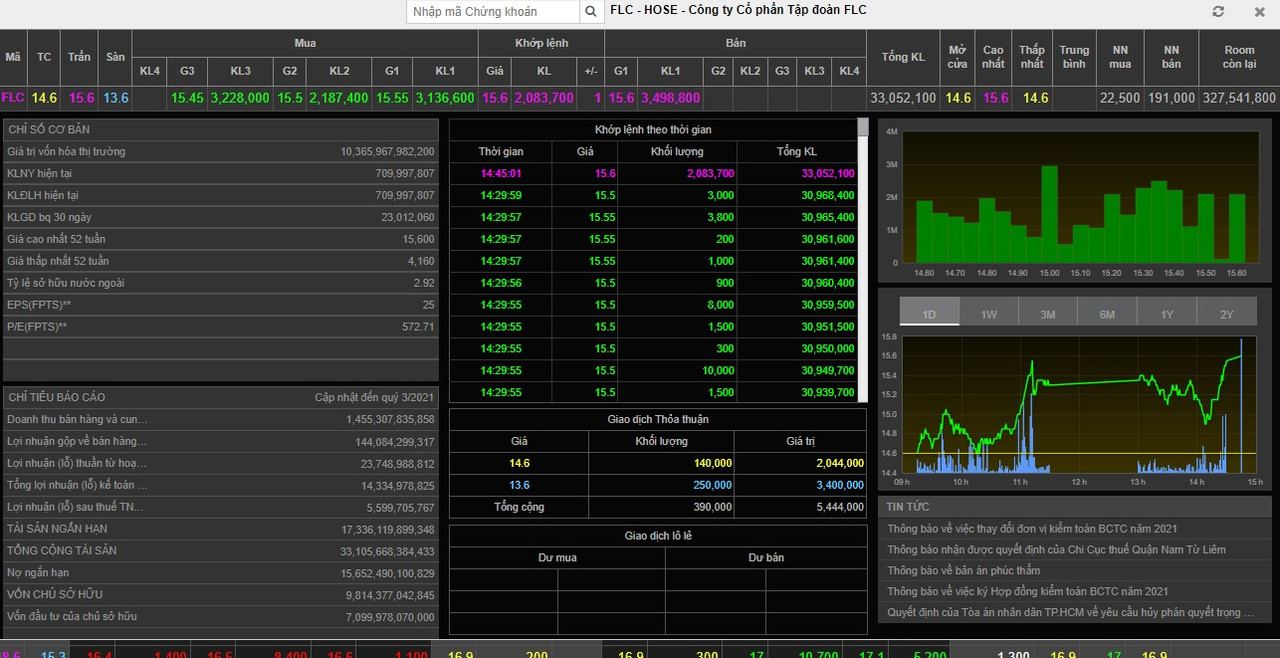Click the tallest volume bar at price 15.00
Viewport: 1280px width, 658px height.
1049,214
